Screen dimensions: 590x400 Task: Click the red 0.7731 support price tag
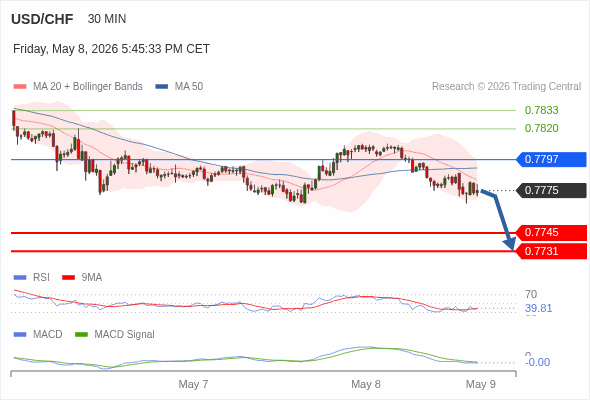click(x=550, y=251)
